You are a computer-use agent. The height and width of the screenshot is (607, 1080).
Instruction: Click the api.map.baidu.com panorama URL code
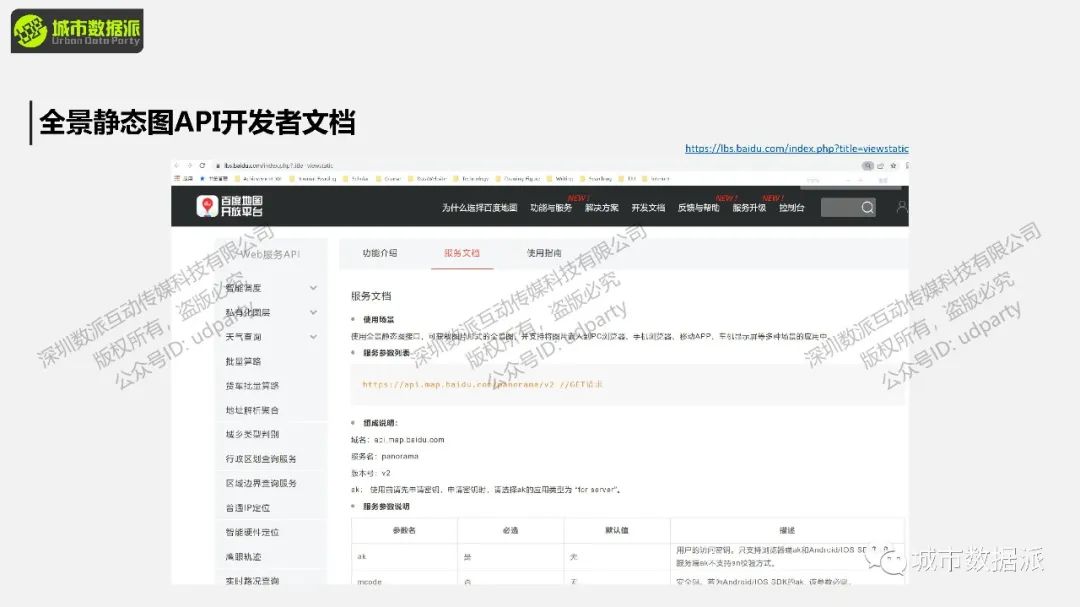click(x=482, y=384)
